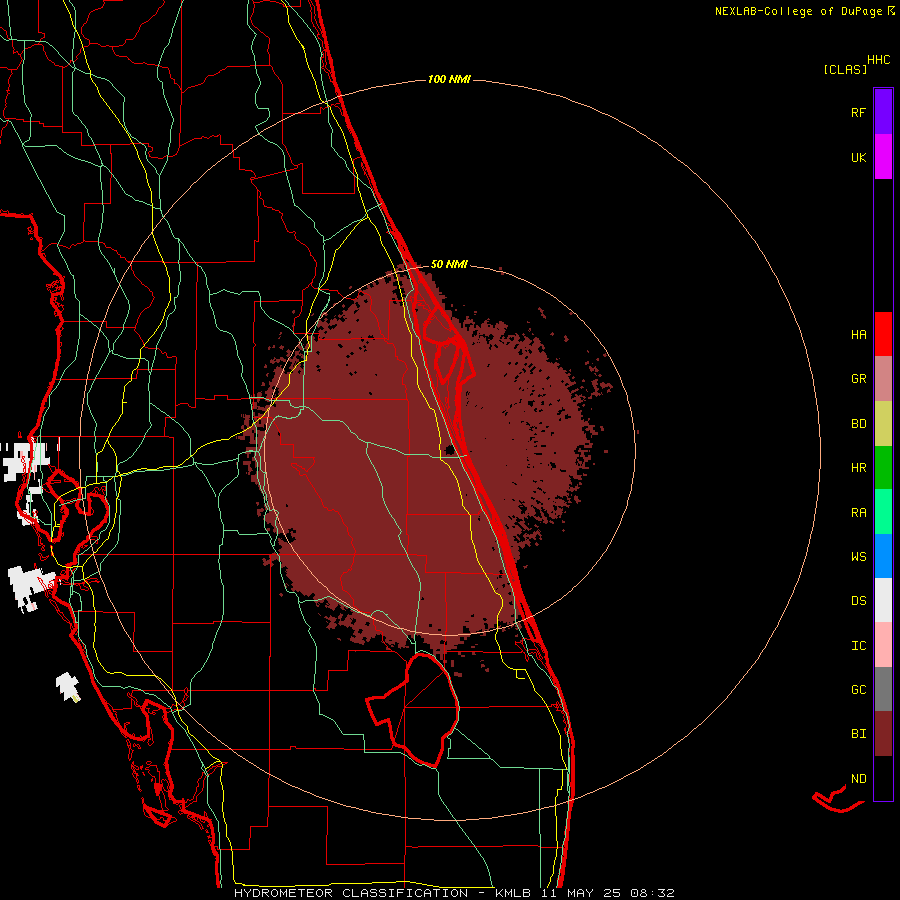
Task: Click the 50 NMI range ring label
Action: (x=449, y=264)
